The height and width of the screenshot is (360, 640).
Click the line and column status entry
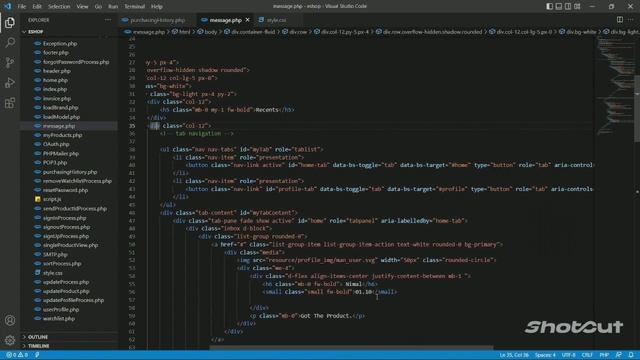[x=514, y=355]
